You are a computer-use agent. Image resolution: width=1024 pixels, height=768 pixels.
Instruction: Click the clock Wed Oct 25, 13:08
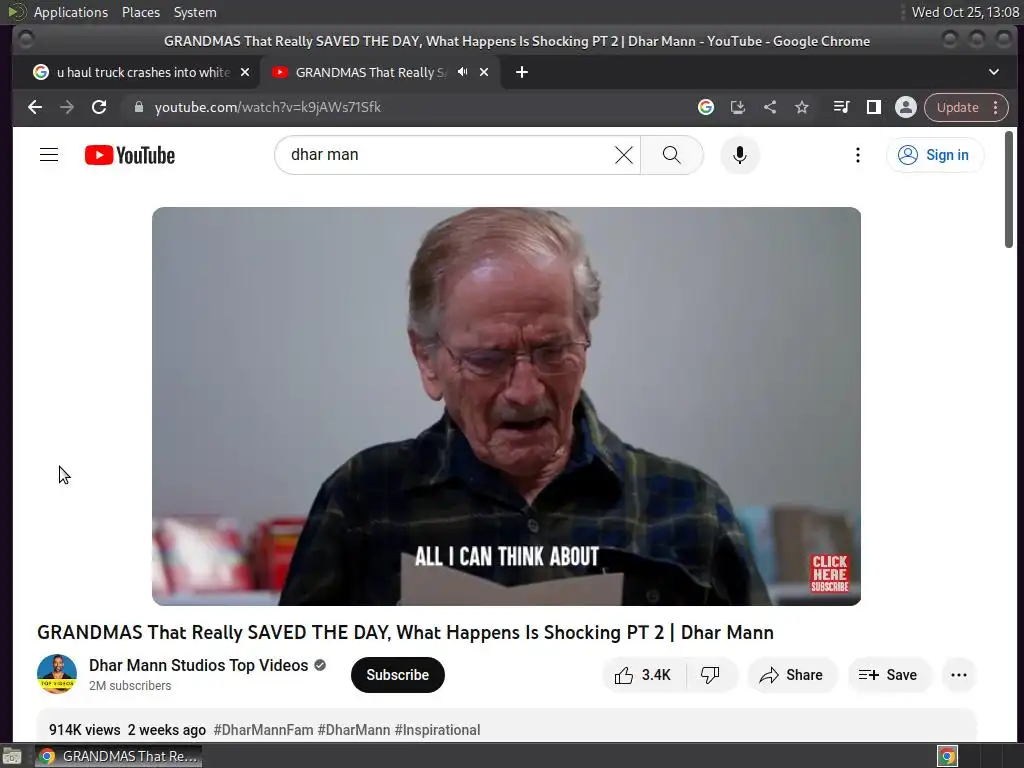(965, 12)
